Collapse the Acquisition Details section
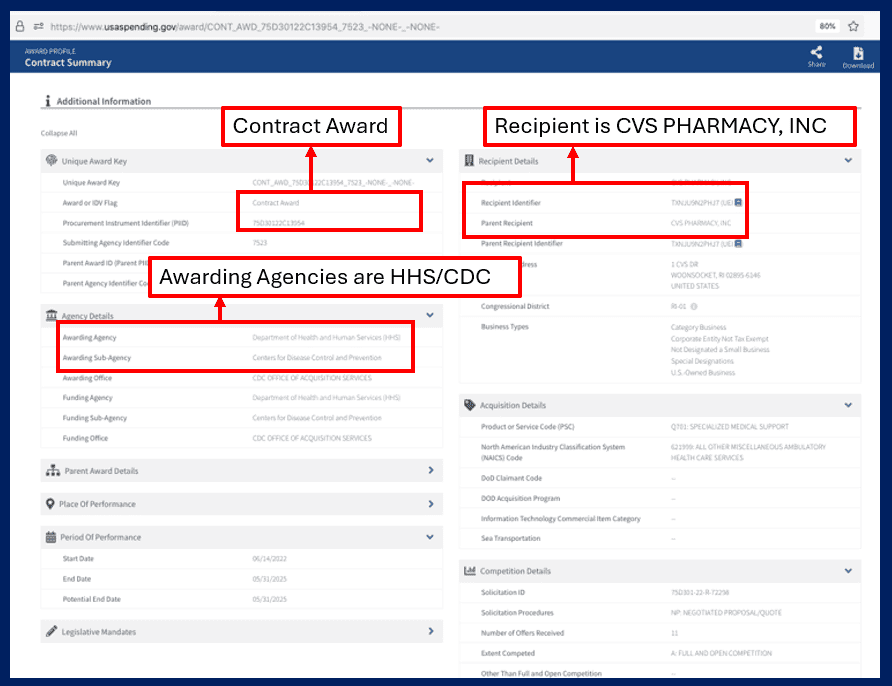Image resolution: width=892 pixels, height=686 pixels. 848,405
